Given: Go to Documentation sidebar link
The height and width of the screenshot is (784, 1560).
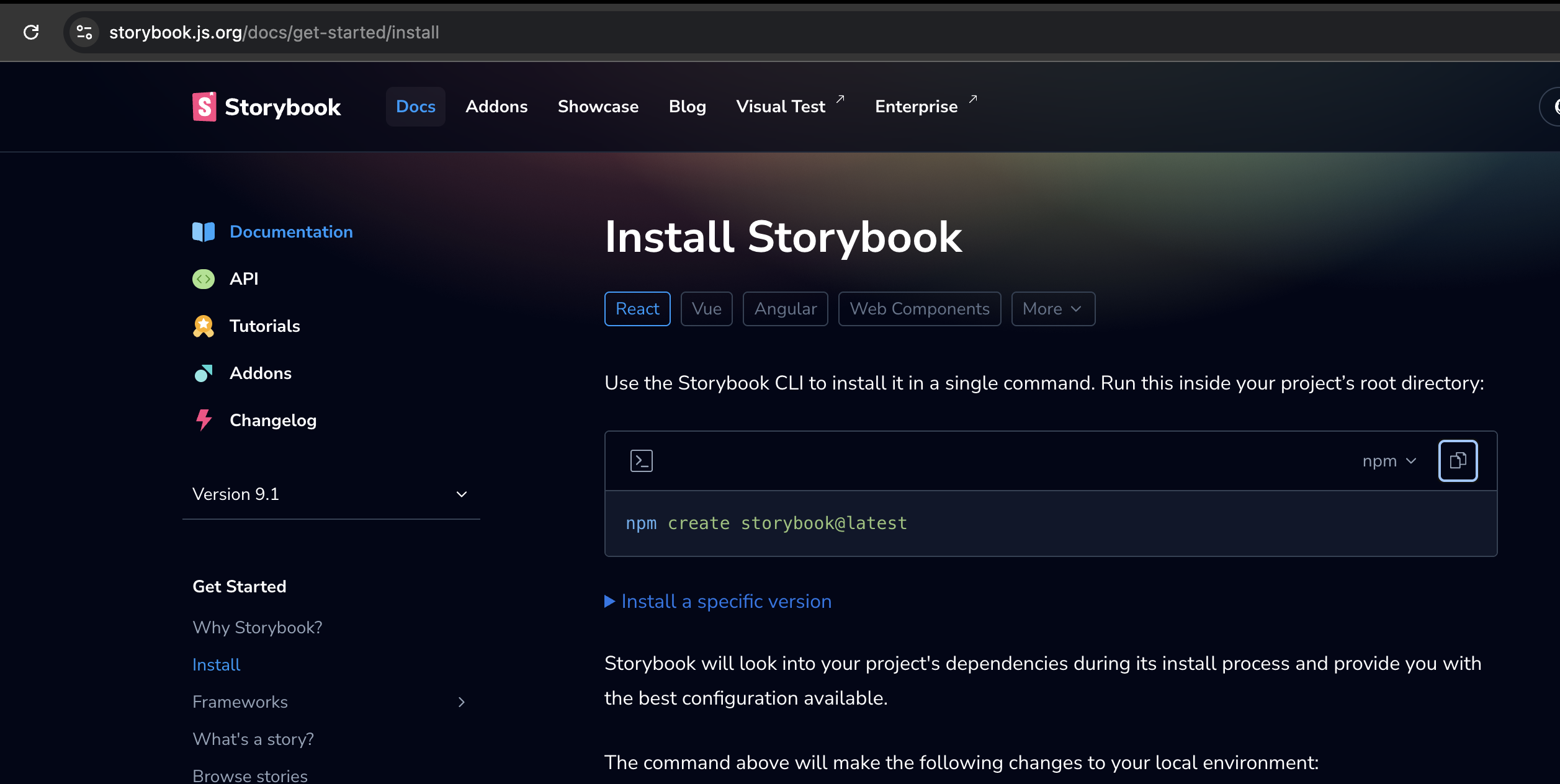Looking at the screenshot, I should tap(291, 232).
